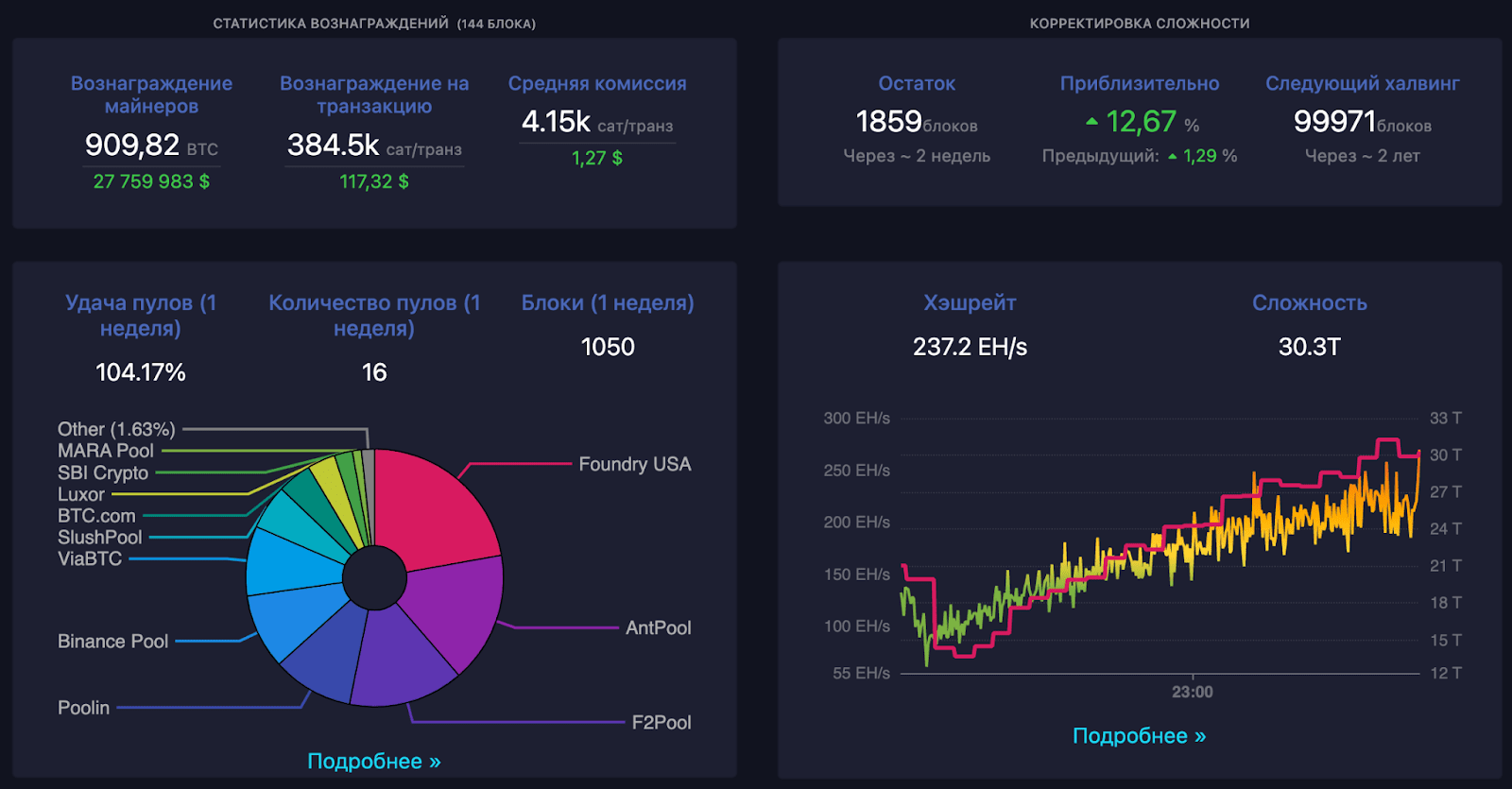Click the pool count value 16
This screenshot has height=789, width=1512.
click(374, 372)
